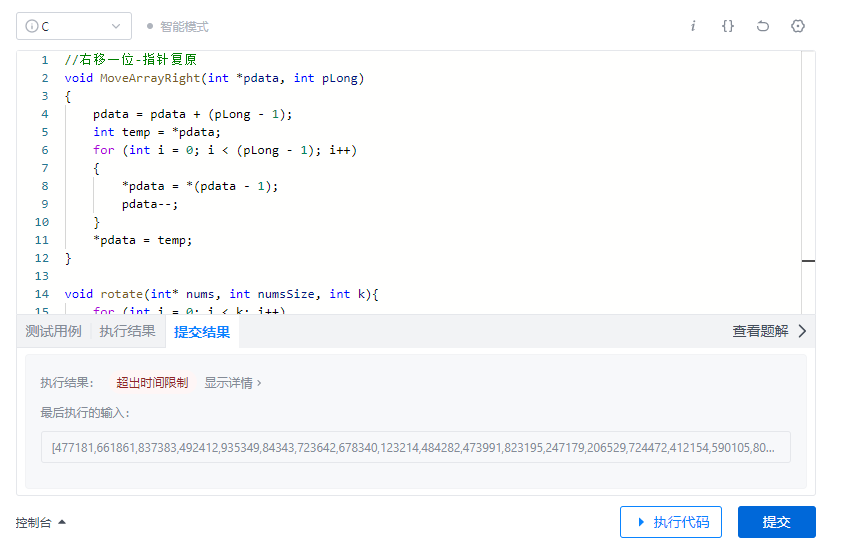The image size is (841, 556).
Task: Click 'int temp = *pdata;' on line 5
Action: [x=157, y=132]
